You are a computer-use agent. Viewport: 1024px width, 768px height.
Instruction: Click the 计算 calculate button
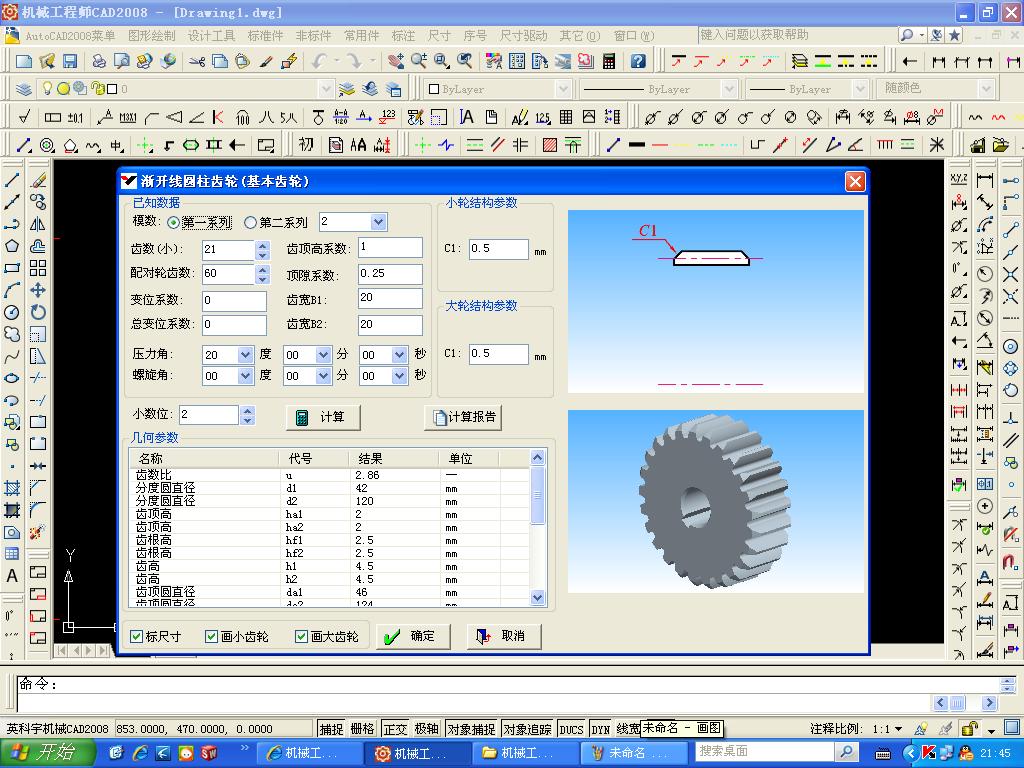[323, 417]
